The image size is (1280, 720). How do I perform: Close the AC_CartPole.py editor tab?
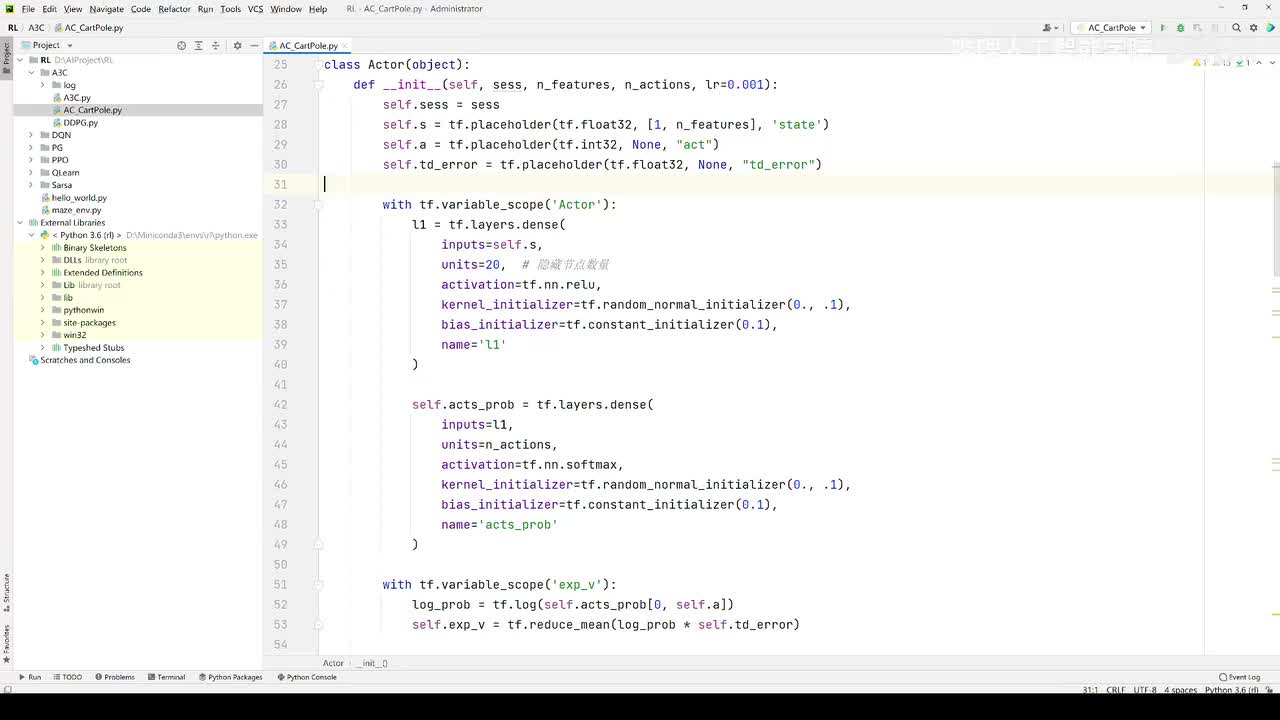point(347,46)
